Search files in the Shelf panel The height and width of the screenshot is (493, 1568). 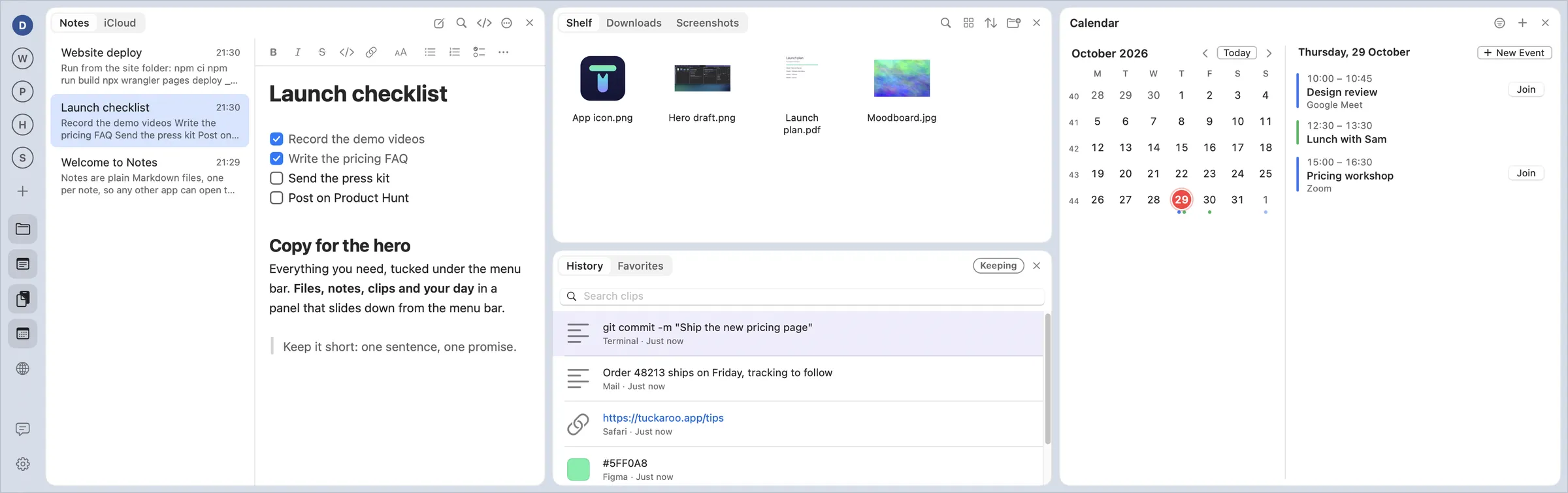[x=945, y=23]
